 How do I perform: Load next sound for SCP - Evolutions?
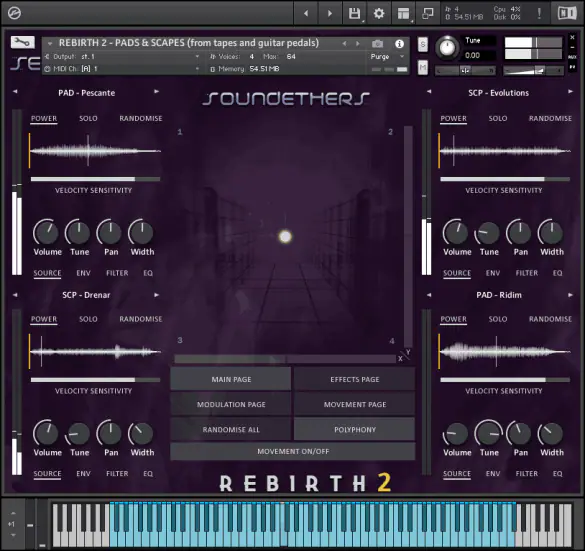click(x=570, y=92)
